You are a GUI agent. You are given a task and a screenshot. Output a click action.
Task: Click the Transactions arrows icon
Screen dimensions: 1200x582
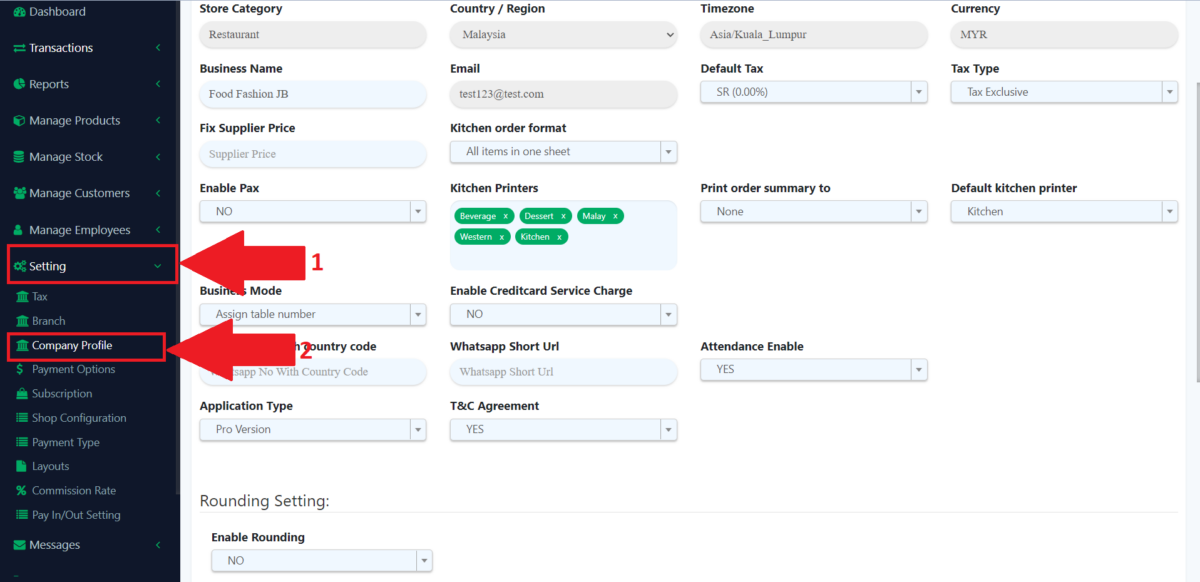(x=19, y=48)
